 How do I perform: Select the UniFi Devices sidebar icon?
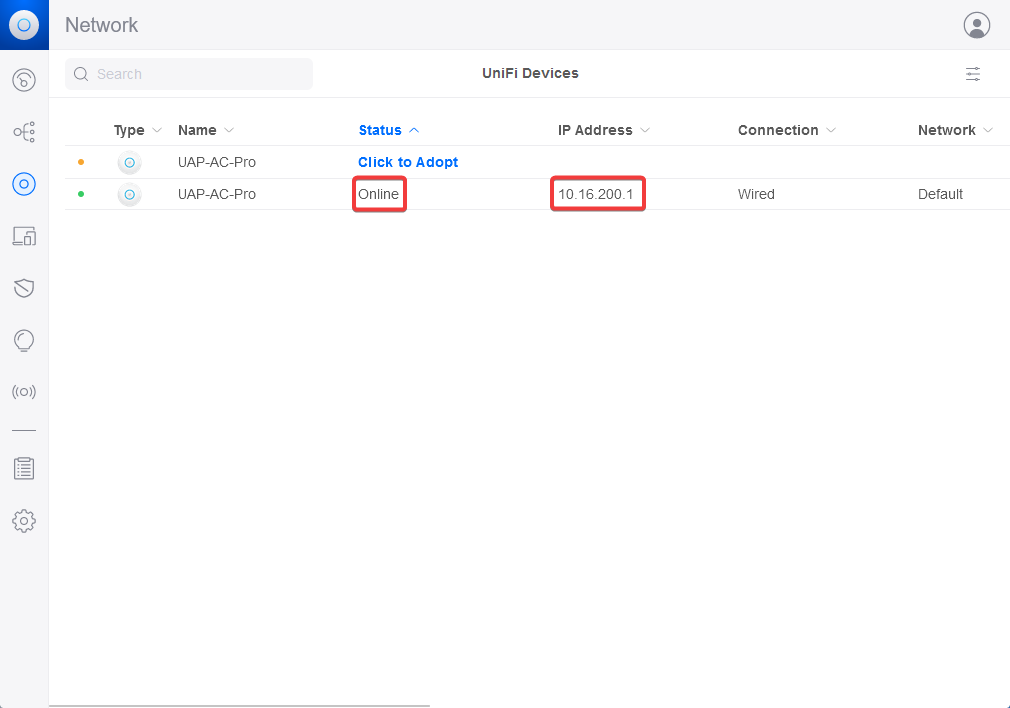point(24,184)
